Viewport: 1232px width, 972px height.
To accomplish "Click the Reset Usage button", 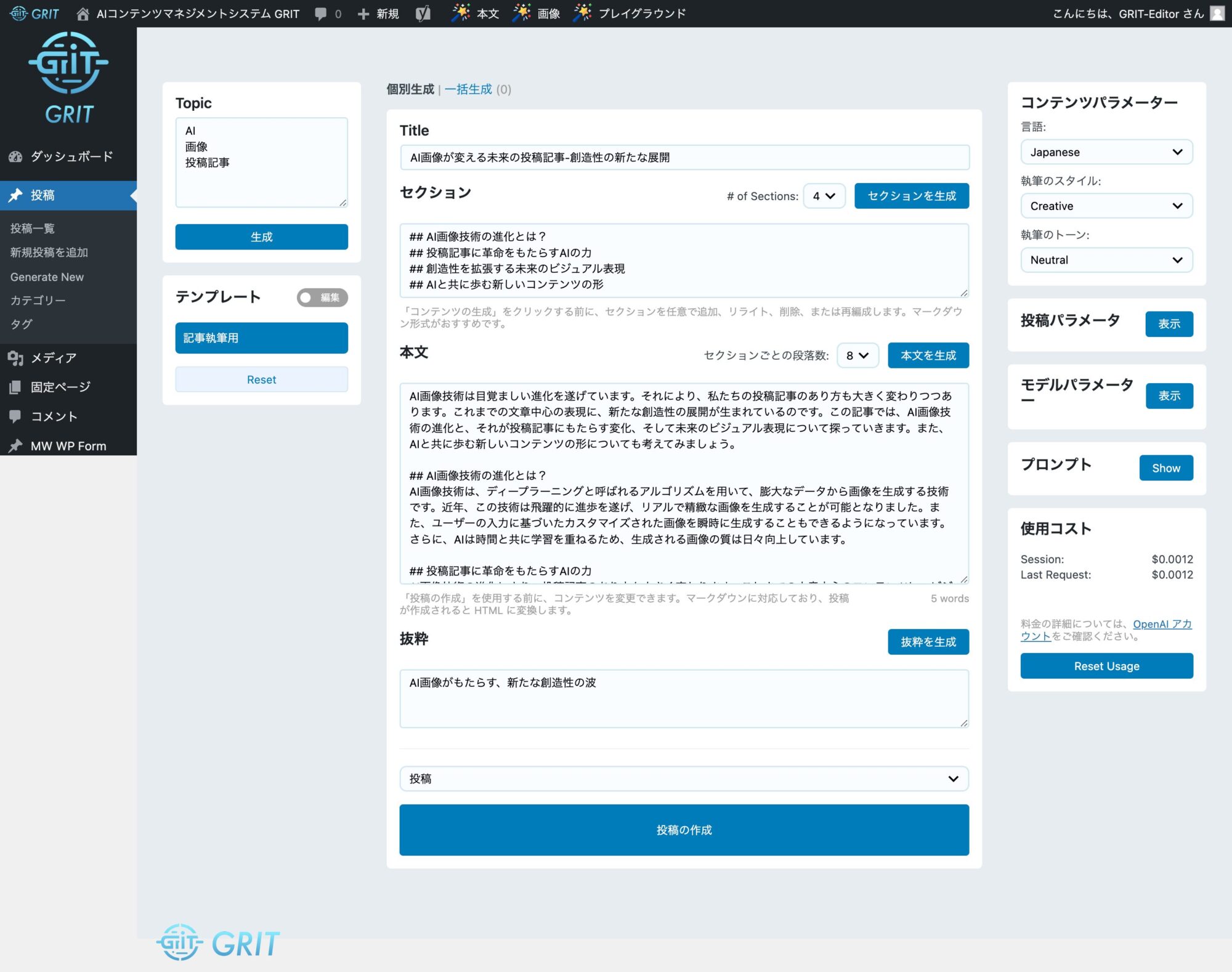I will tap(1106, 666).
